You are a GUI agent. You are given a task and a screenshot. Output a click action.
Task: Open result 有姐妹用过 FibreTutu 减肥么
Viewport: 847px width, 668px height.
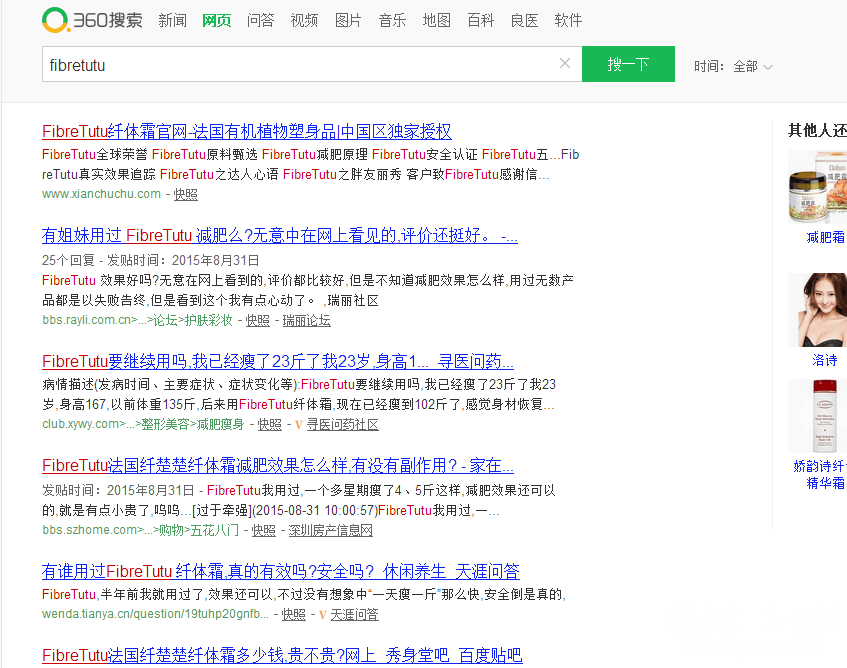click(x=280, y=235)
